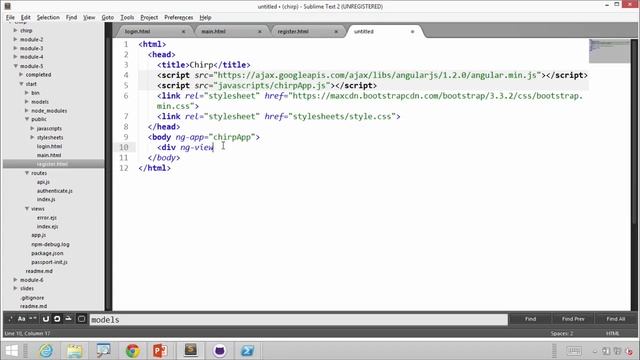Screen dimensions: 640x360
Task: Click the code minimap preview
Action: pyautogui.click(x=609, y=51)
